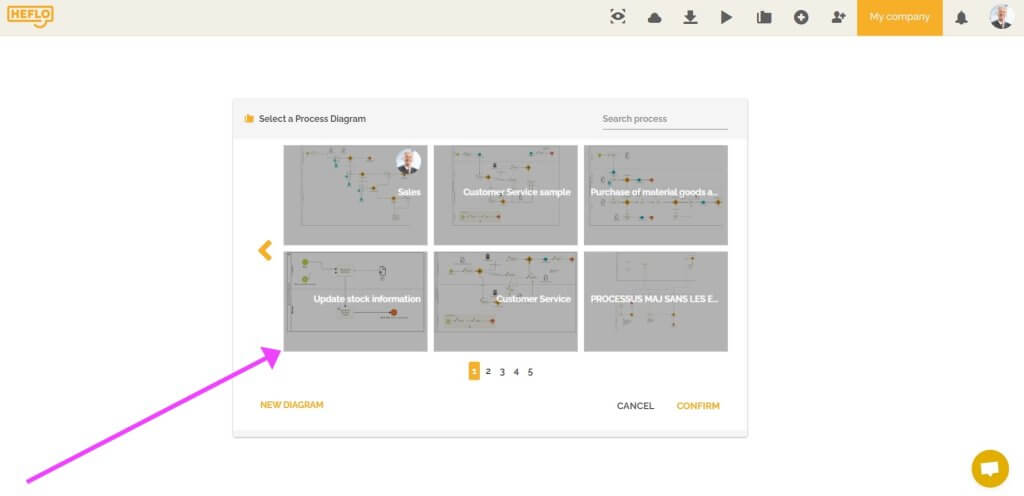Click the HEFLO logo
This screenshot has width=1024, height=496.
30,16
